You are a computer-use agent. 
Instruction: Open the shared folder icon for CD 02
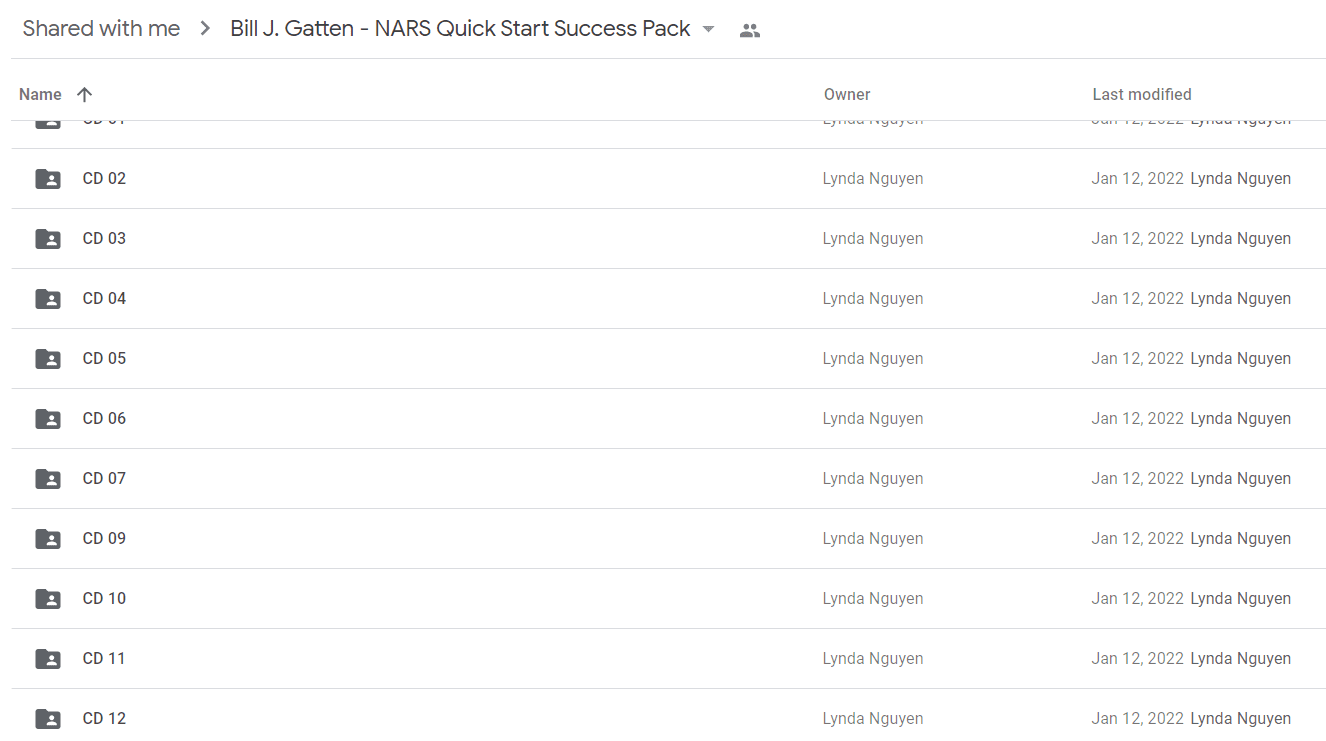coord(48,179)
